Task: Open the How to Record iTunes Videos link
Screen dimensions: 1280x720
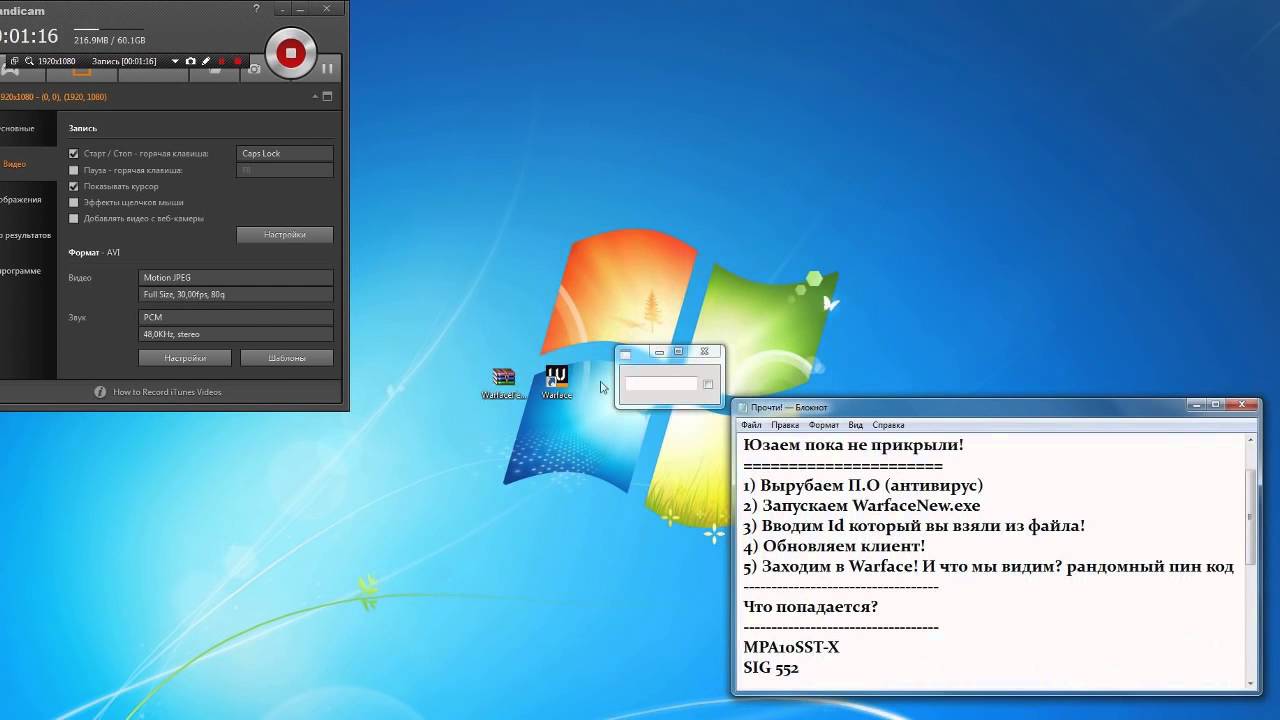Action: [x=167, y=392]
